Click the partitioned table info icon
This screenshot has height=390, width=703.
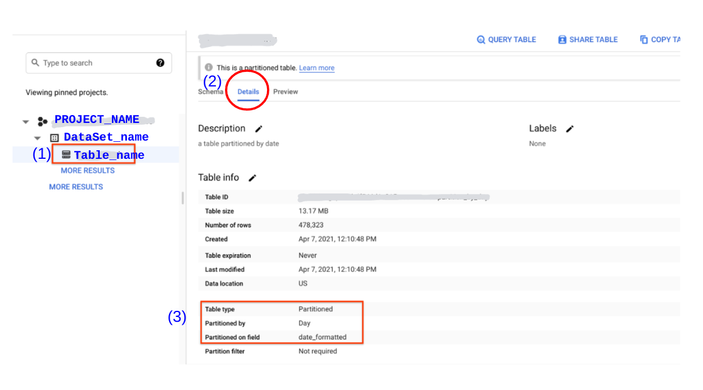(x=208, y=67)
